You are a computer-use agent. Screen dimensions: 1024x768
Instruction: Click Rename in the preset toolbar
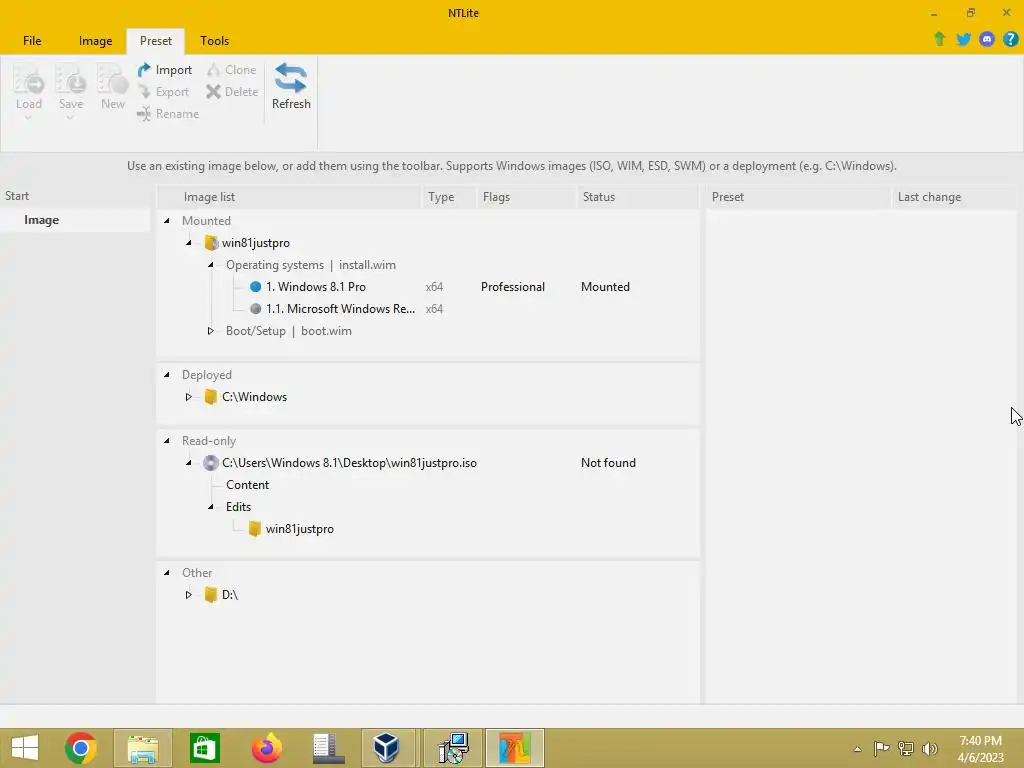pyautogui.click(x=168, y=114)
